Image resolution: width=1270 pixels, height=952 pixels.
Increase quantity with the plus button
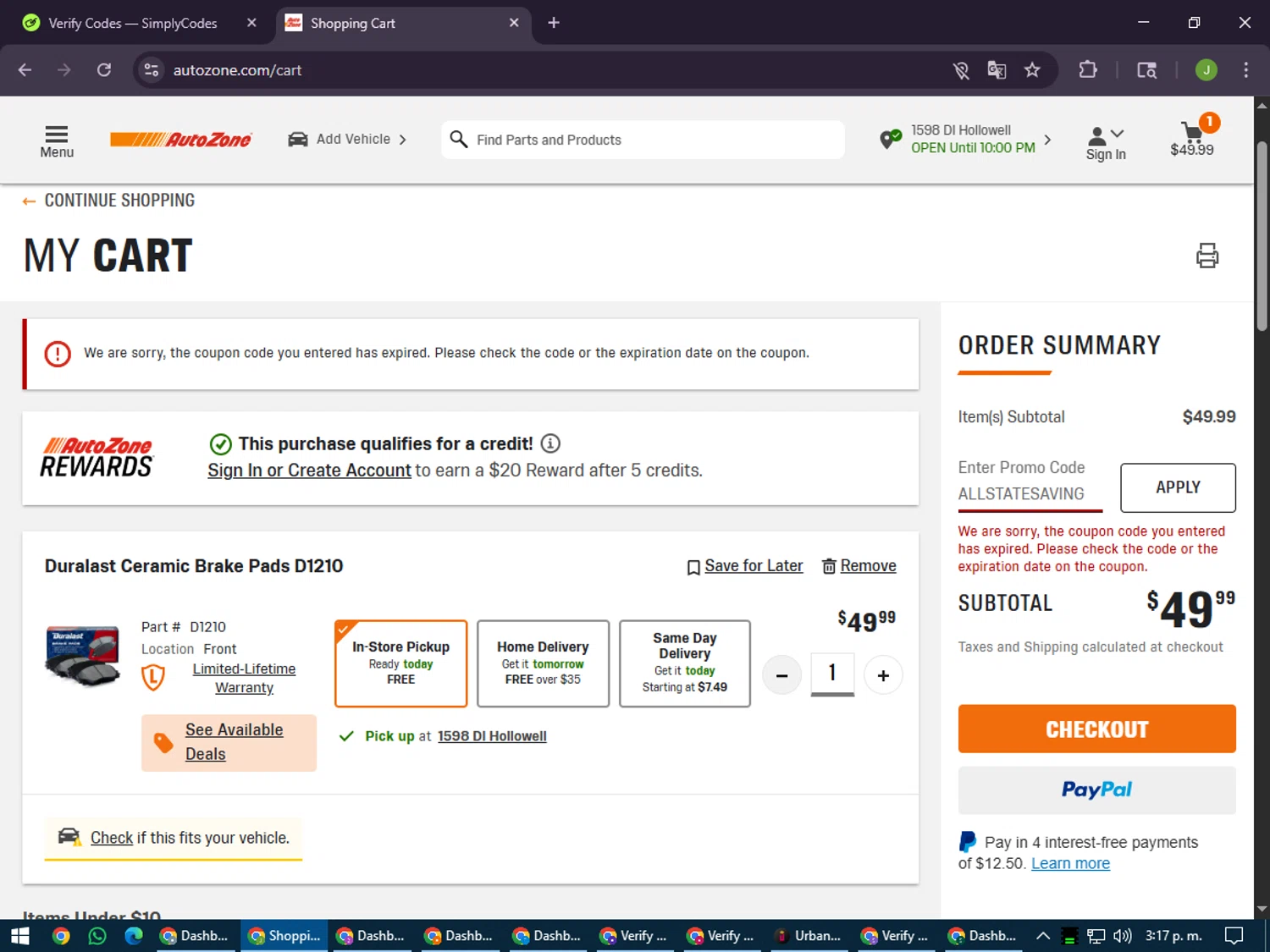883,675
